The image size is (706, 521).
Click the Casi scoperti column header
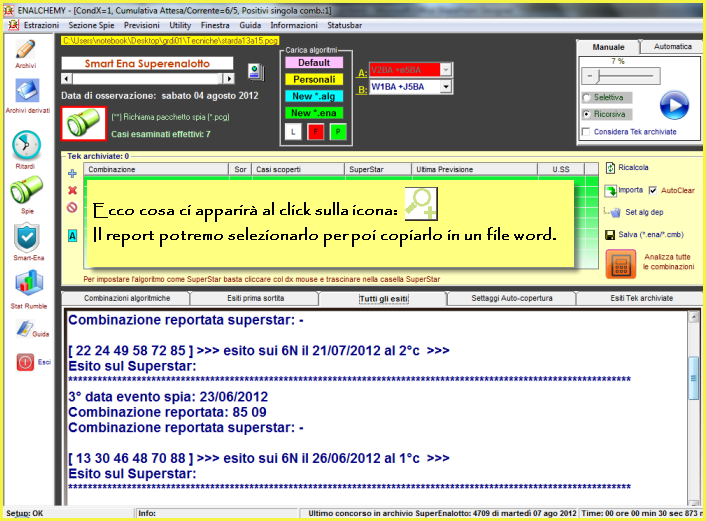pyautogui.click(x=298, y=169)
